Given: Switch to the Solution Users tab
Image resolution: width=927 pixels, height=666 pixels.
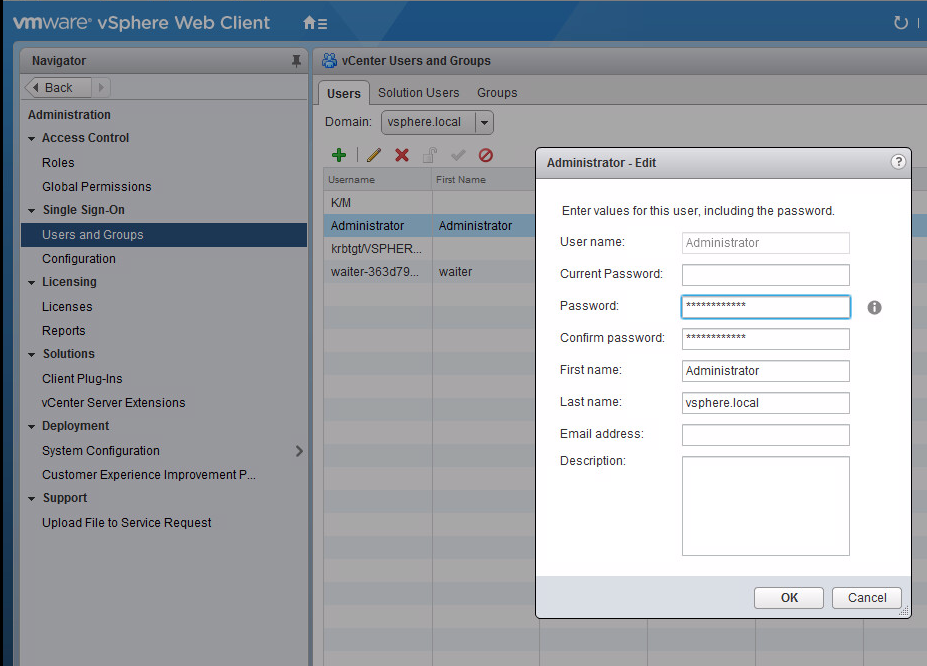Looking at the screenshot, I should point(419,92).
